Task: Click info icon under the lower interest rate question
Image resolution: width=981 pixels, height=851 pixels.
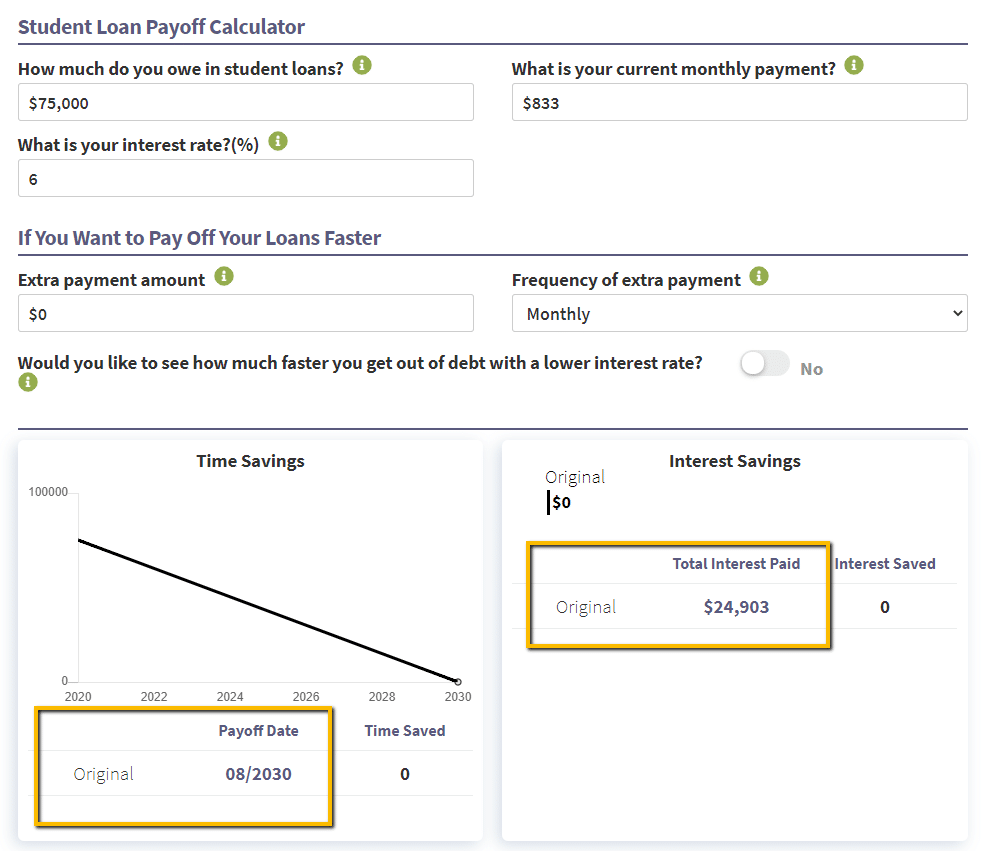Action: tap(27, 382)
